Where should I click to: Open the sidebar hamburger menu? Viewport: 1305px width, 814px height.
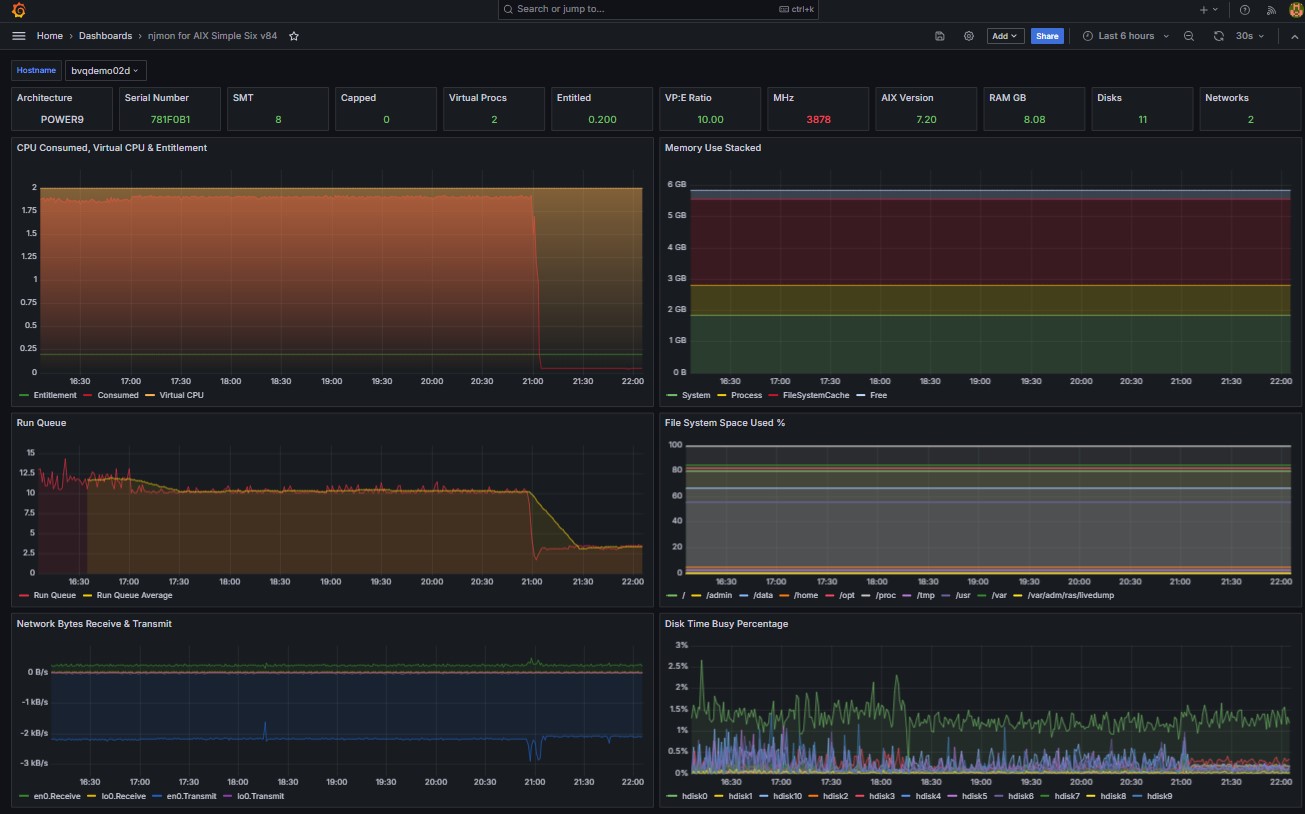(x=18, y=36)
